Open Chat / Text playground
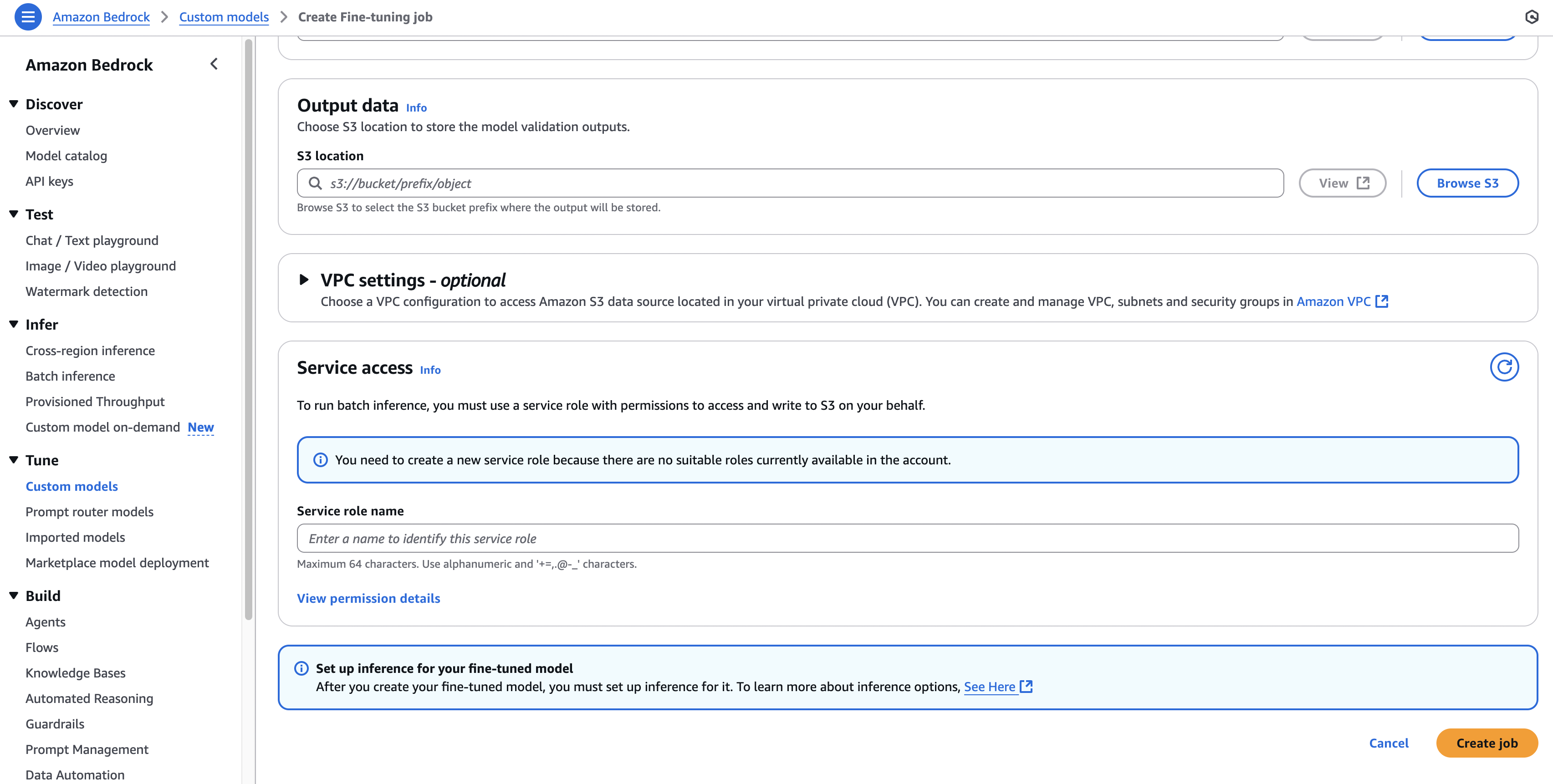Image resolution: width=1553 pixels, height=784 pixels. 92,240
